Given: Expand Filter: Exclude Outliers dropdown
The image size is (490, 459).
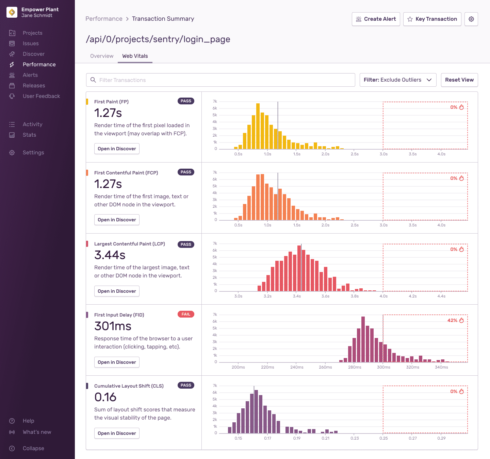Looking at the screenshot, I should coord(398,80).
